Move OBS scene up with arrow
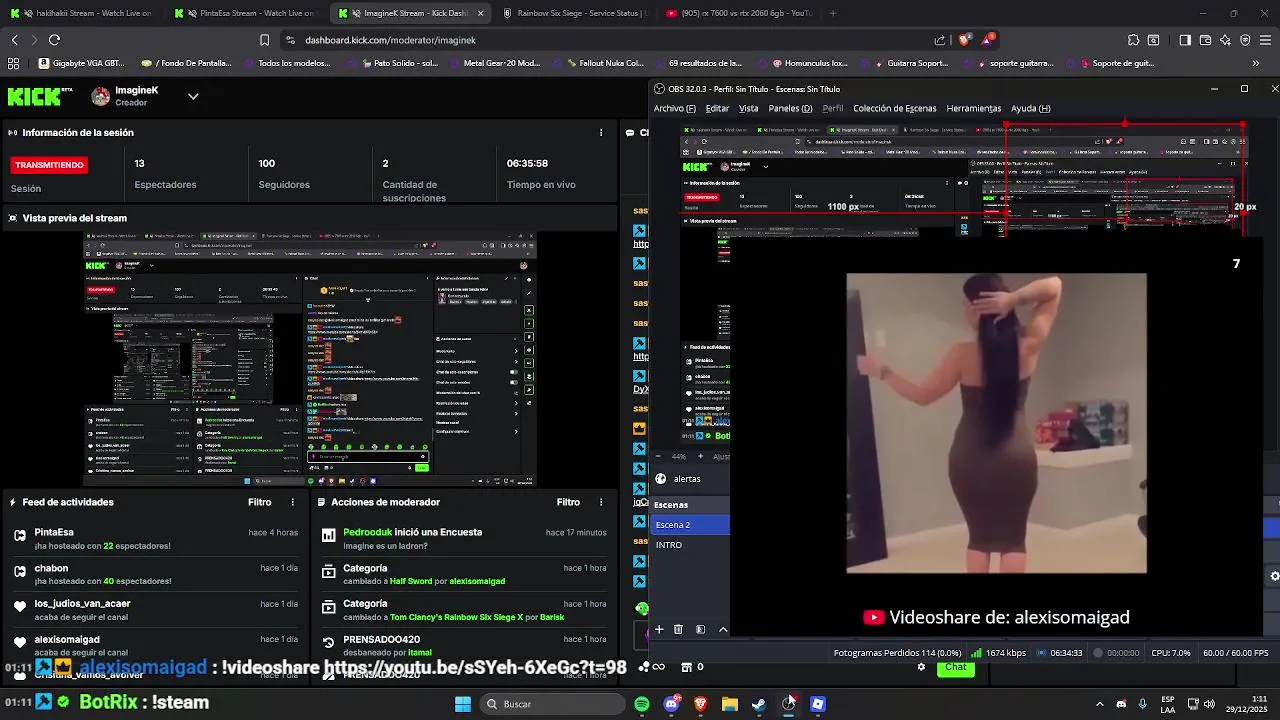The width and height of the screenshot is (1280, 720). point(723,629)
